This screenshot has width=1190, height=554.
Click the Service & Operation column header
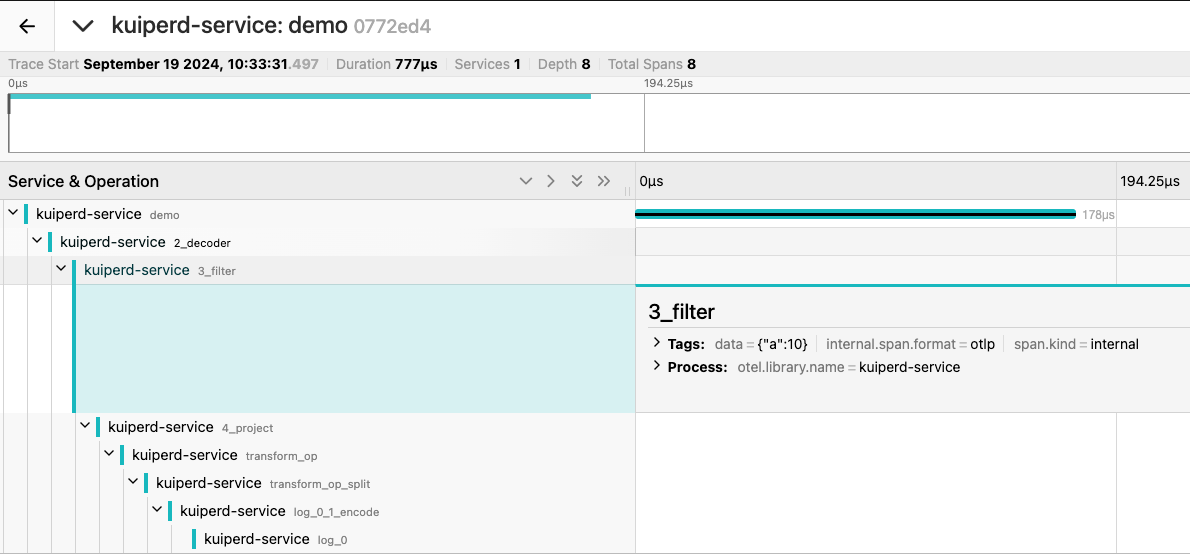pyautogui.click(x=83, y=181)
